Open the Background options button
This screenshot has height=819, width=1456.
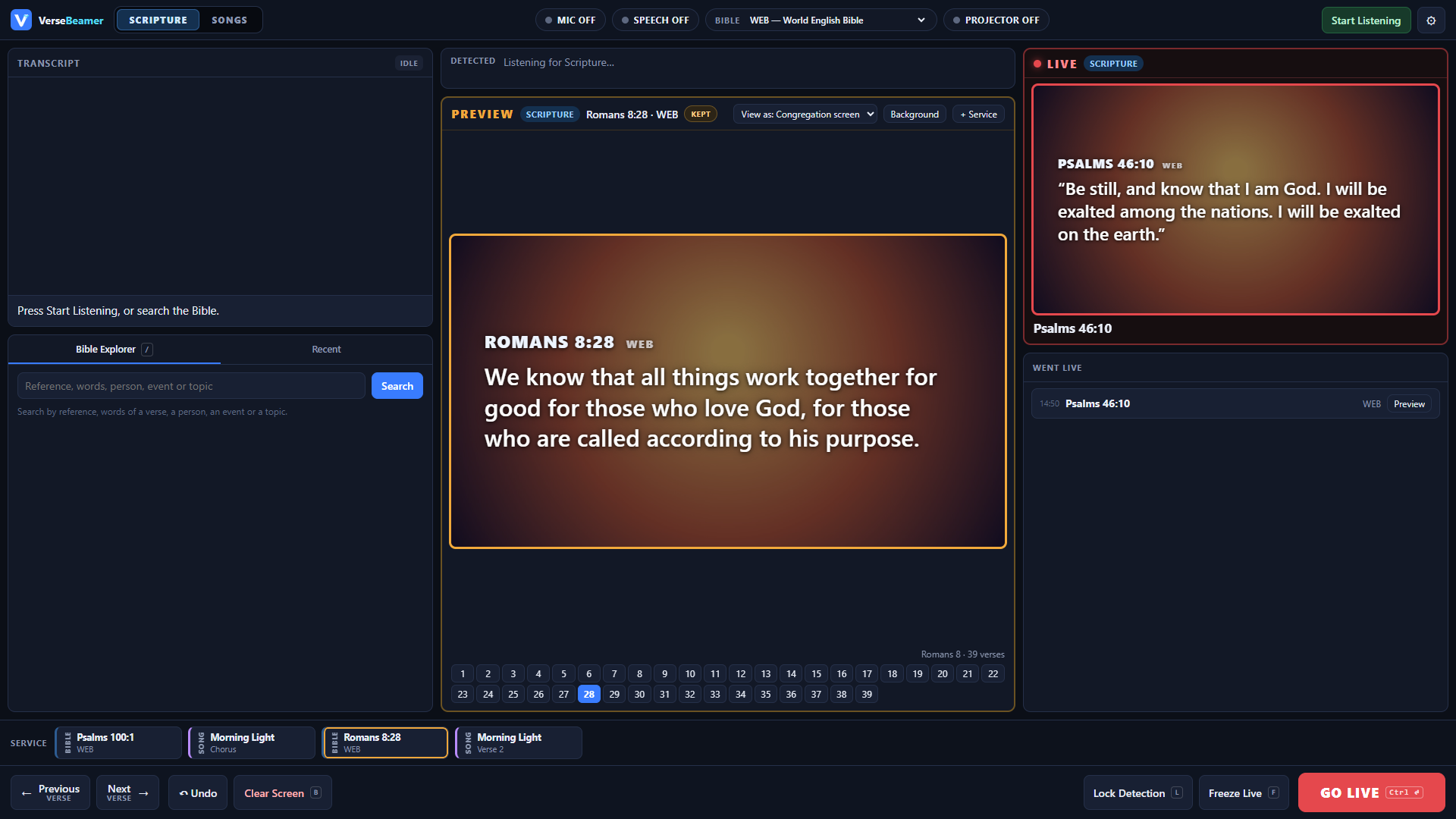(x=915, y=115)
